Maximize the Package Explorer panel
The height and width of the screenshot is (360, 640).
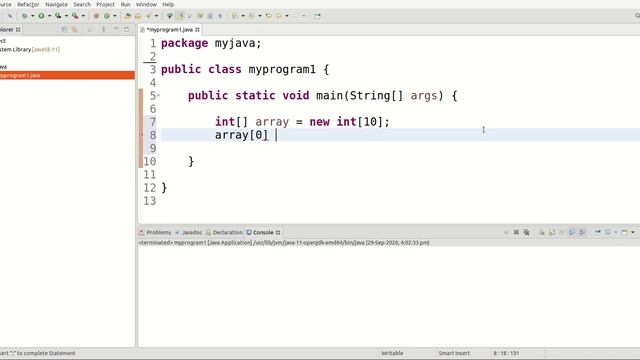(x=126, y=29)
